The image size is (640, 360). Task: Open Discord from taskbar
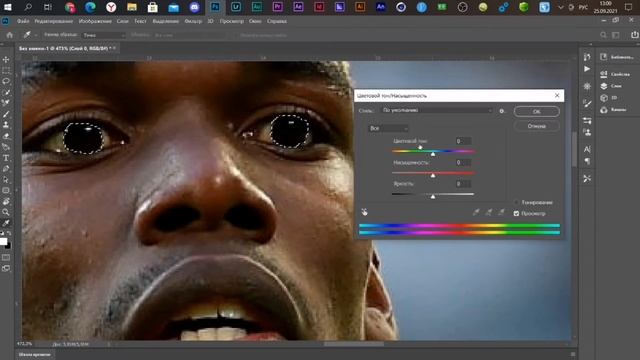[194, 7]
